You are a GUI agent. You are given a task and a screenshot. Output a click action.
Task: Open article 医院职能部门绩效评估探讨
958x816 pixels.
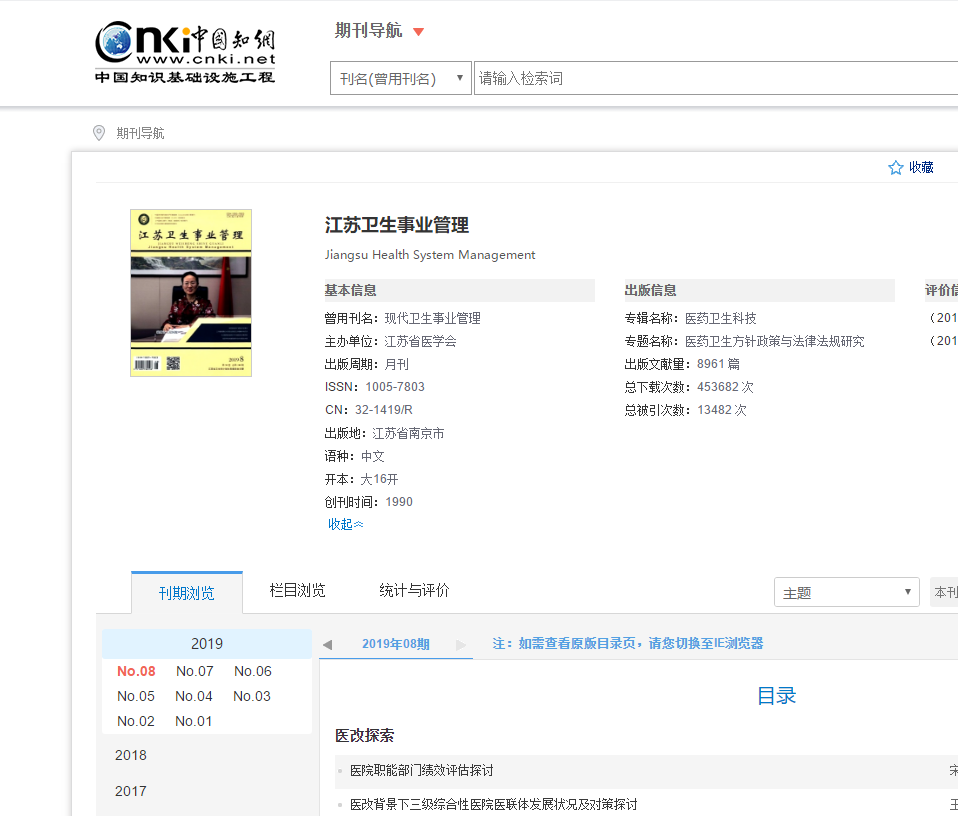click(x=421, y=771)
